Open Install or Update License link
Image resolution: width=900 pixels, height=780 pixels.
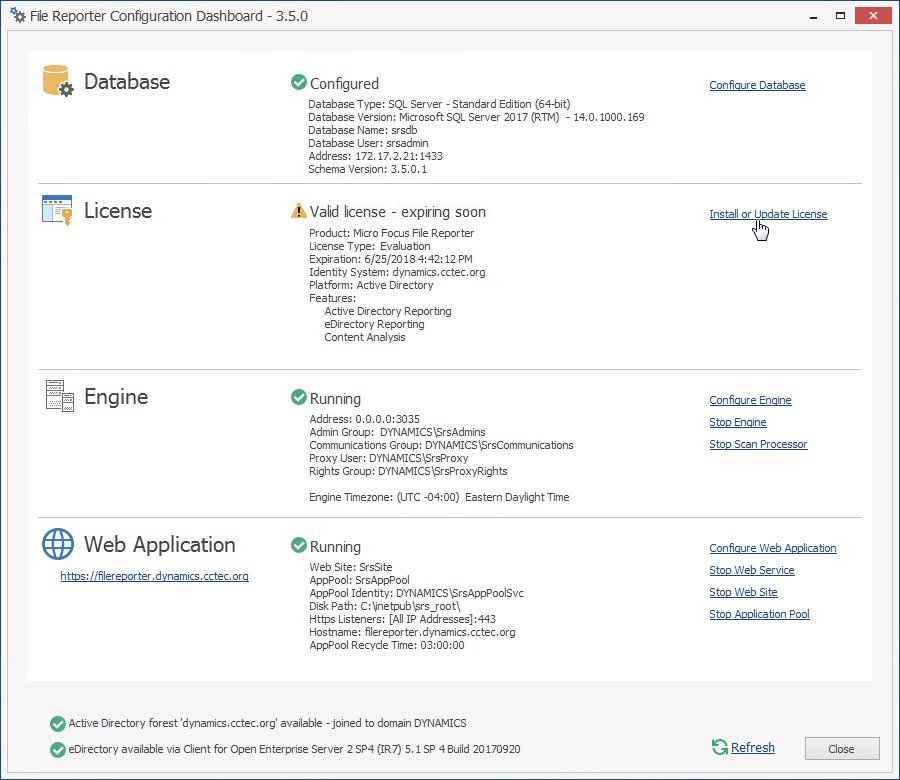768,214
